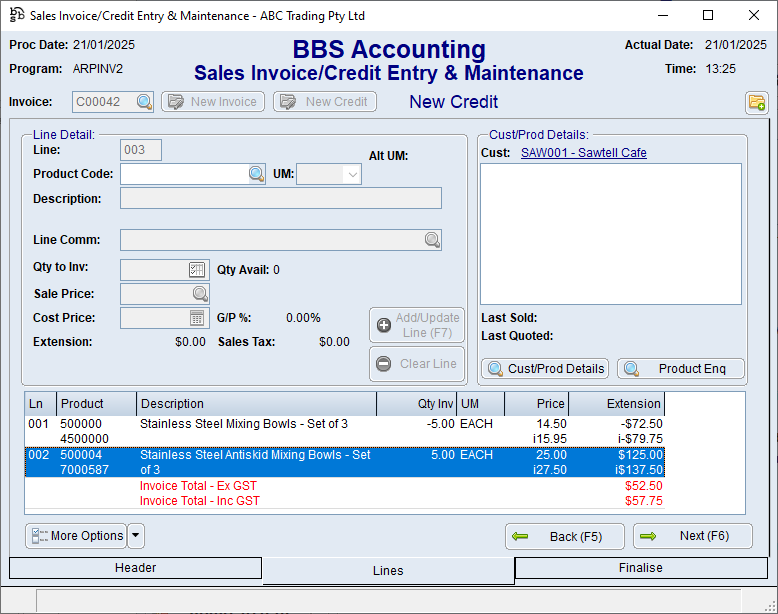
Task: Open the More Options dropdown arrow
Action: (136, 536)
